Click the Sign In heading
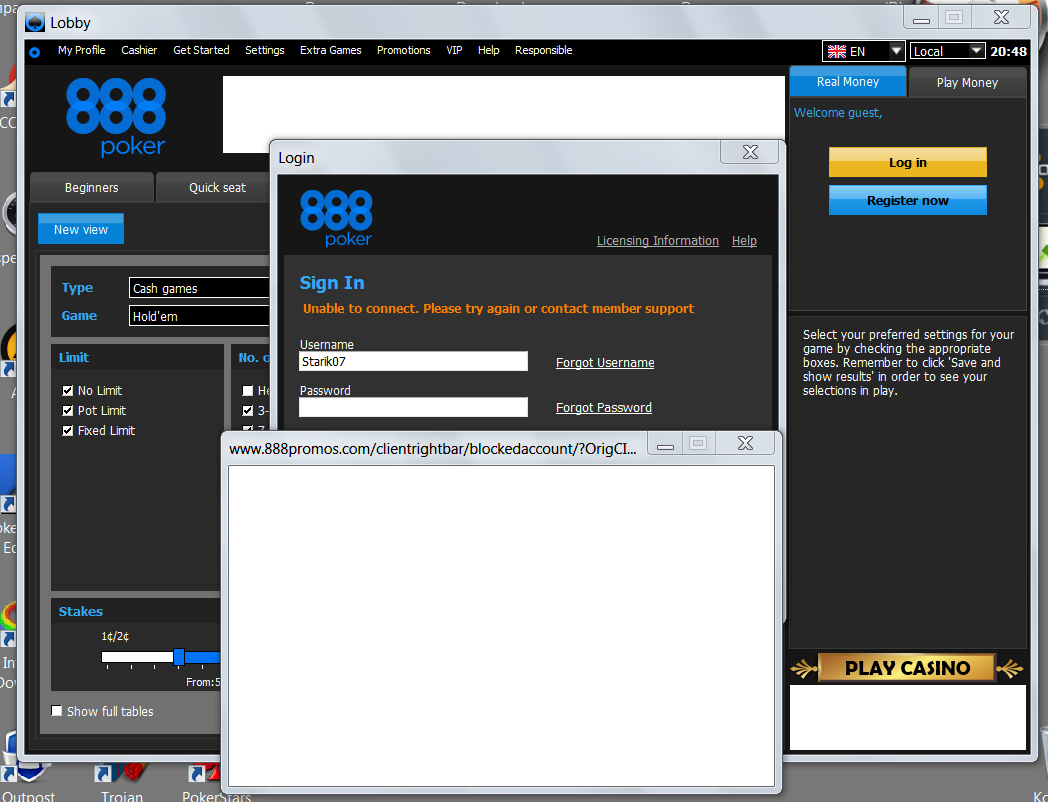Screen dimensions: 1048x802 click(332, 283)
